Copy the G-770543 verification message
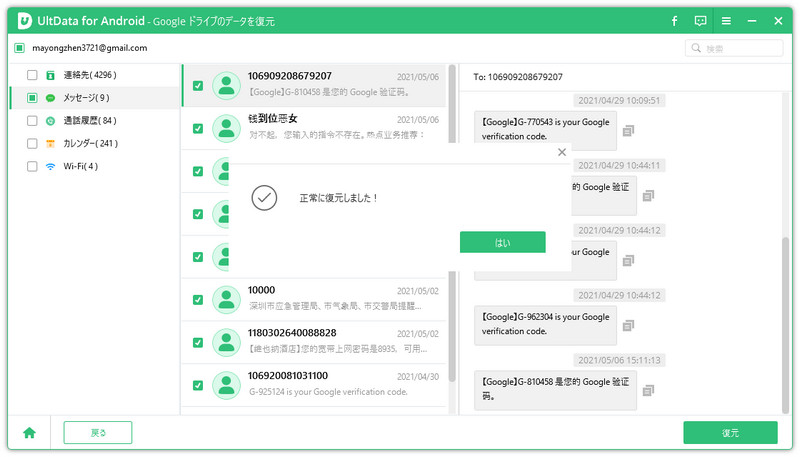The height and width of the screenshot is (457, 800). (629, 131)
